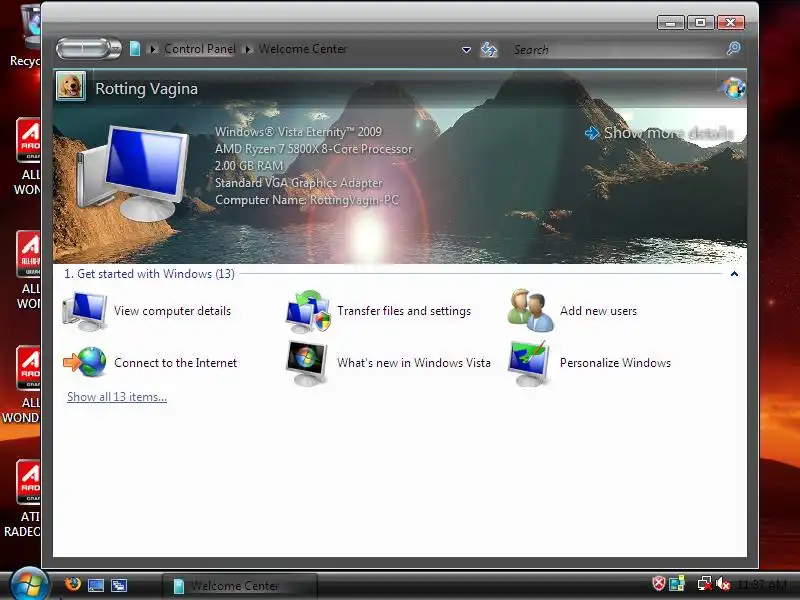
Task: Open the address bar history dropdown
Action: (x=466, y=49)
